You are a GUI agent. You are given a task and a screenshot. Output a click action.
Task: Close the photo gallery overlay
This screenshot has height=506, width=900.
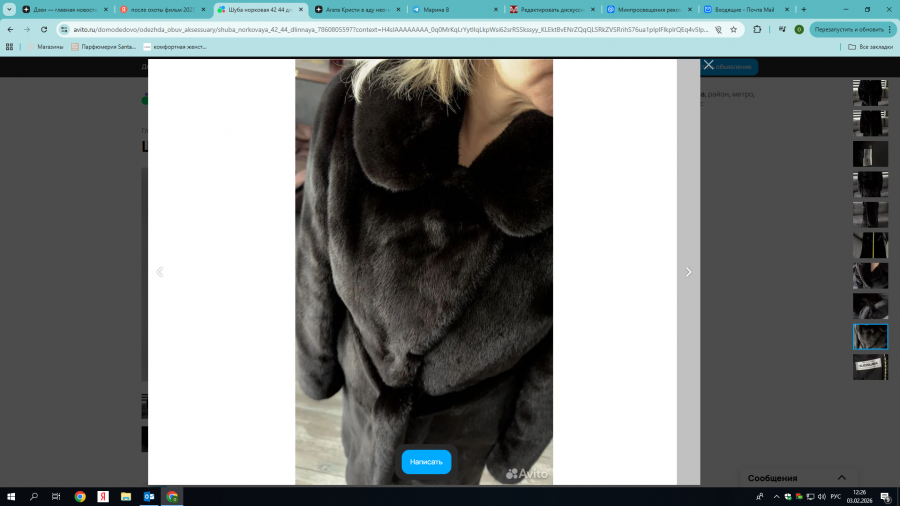pyautogui.click(x=708, y=65)
